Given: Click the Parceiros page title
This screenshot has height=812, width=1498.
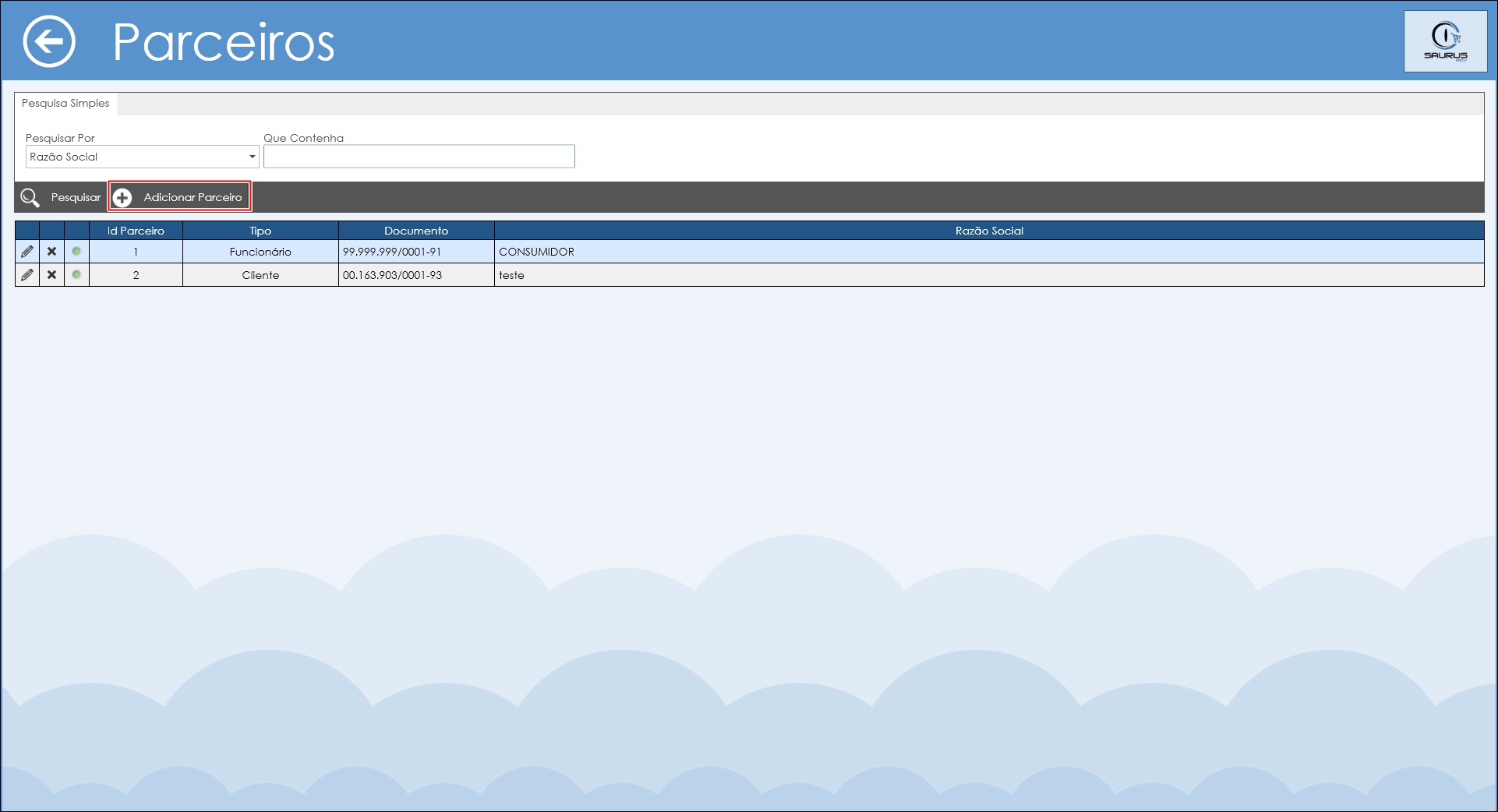Looking at the screenshot, I should (224, 42).
